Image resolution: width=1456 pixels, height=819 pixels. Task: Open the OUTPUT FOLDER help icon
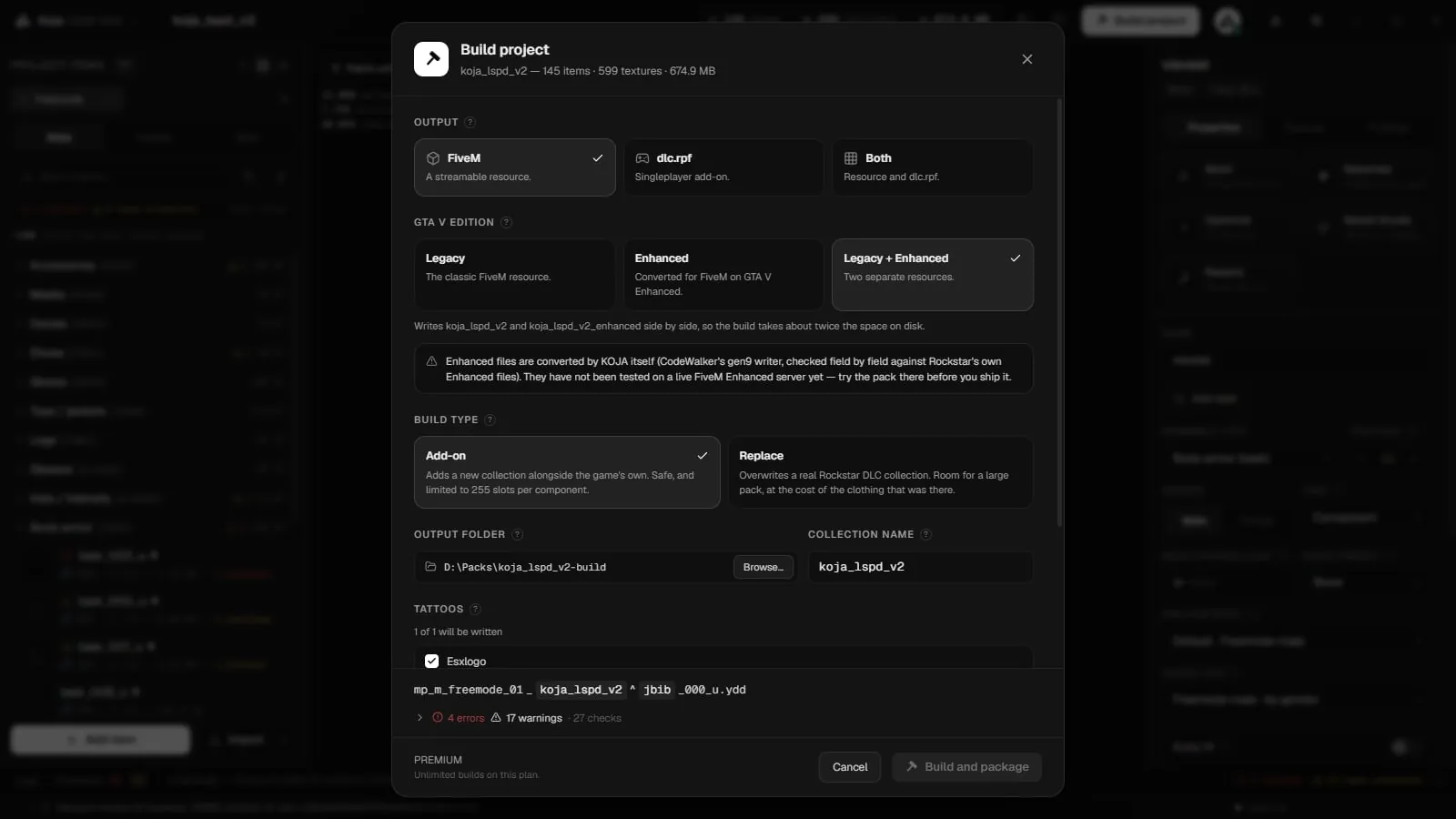pyautogui.click(x=517, y=534)
